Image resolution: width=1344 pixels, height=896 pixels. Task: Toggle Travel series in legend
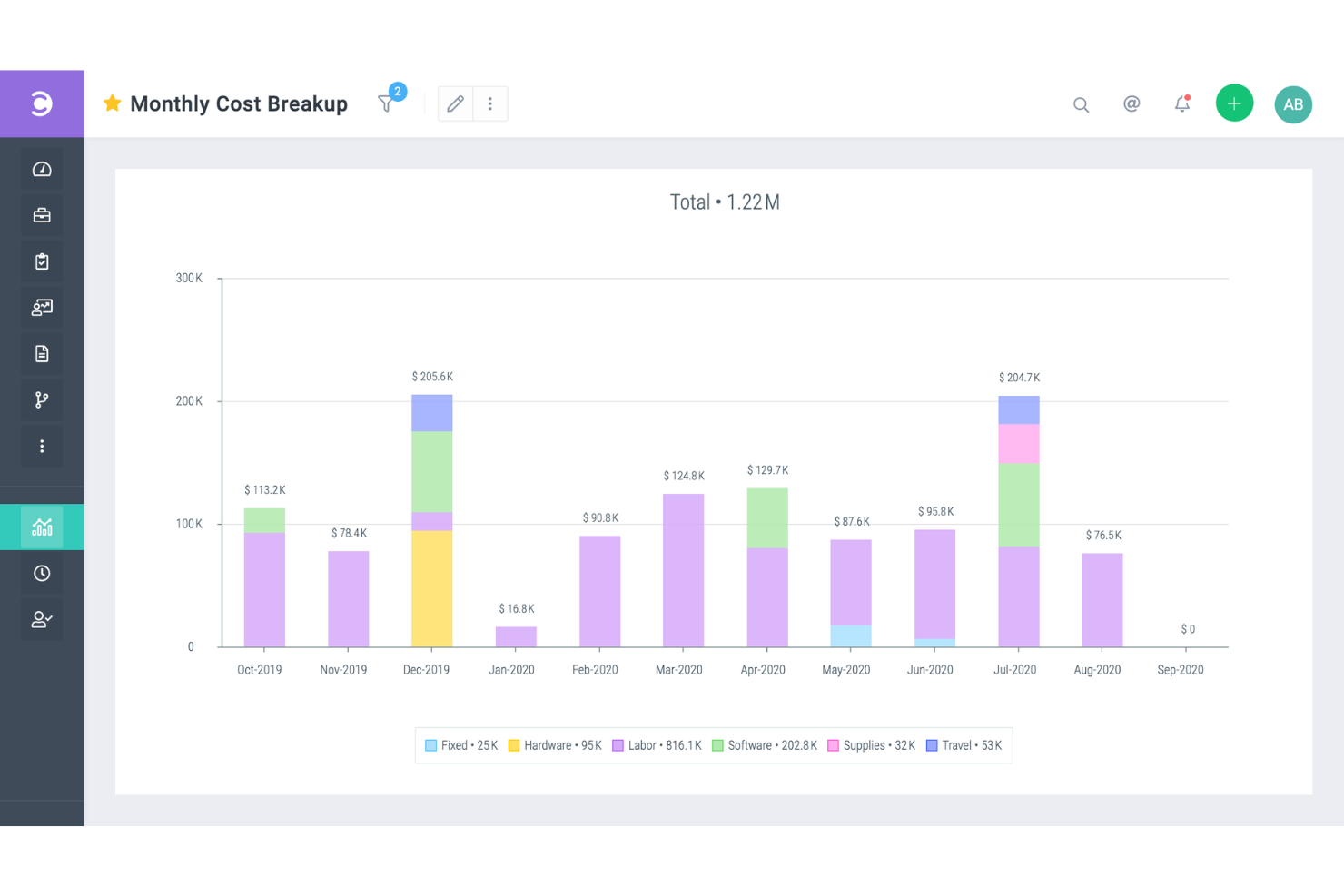tap(964, 745)
